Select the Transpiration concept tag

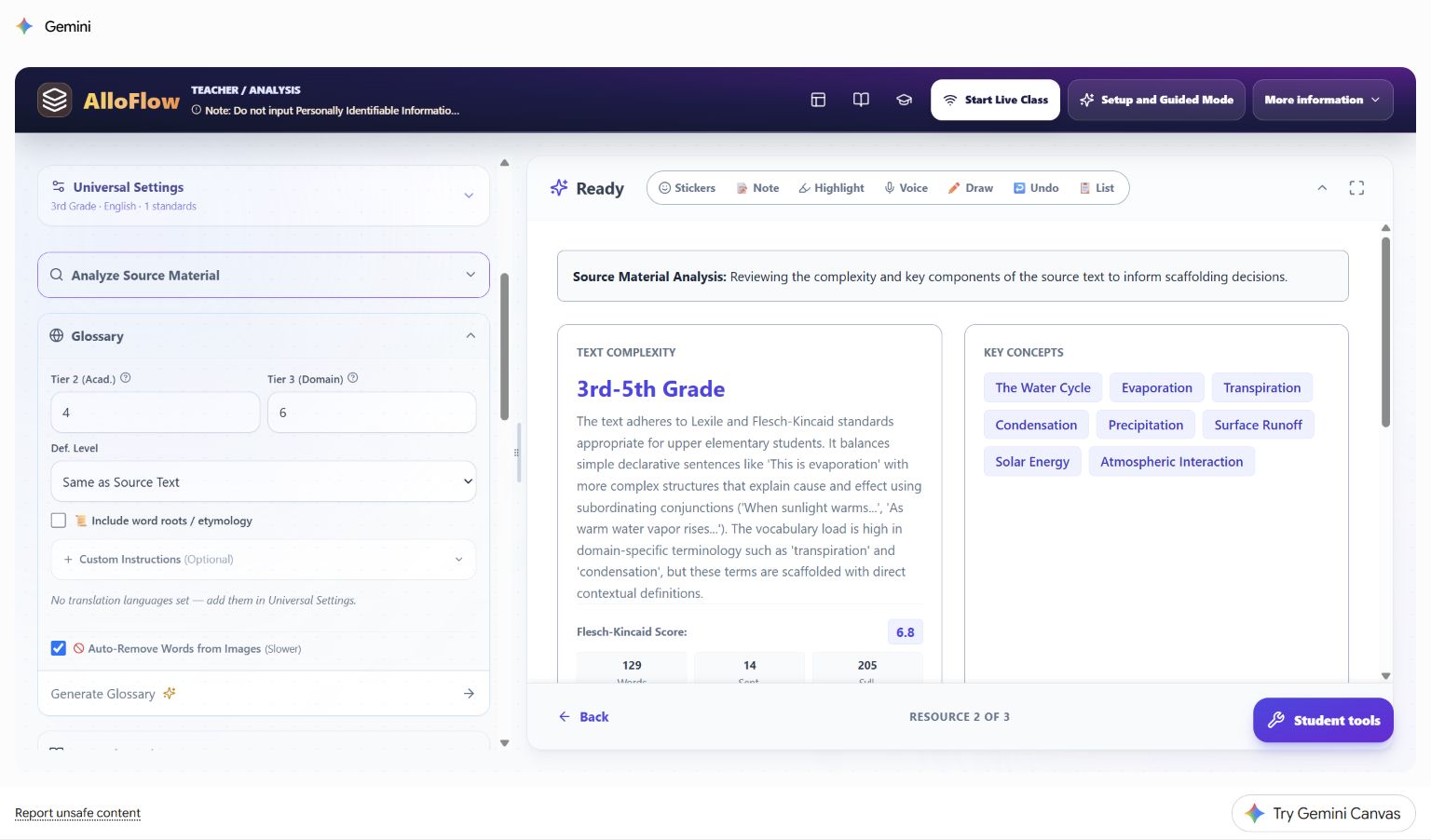pos(1261,387)
